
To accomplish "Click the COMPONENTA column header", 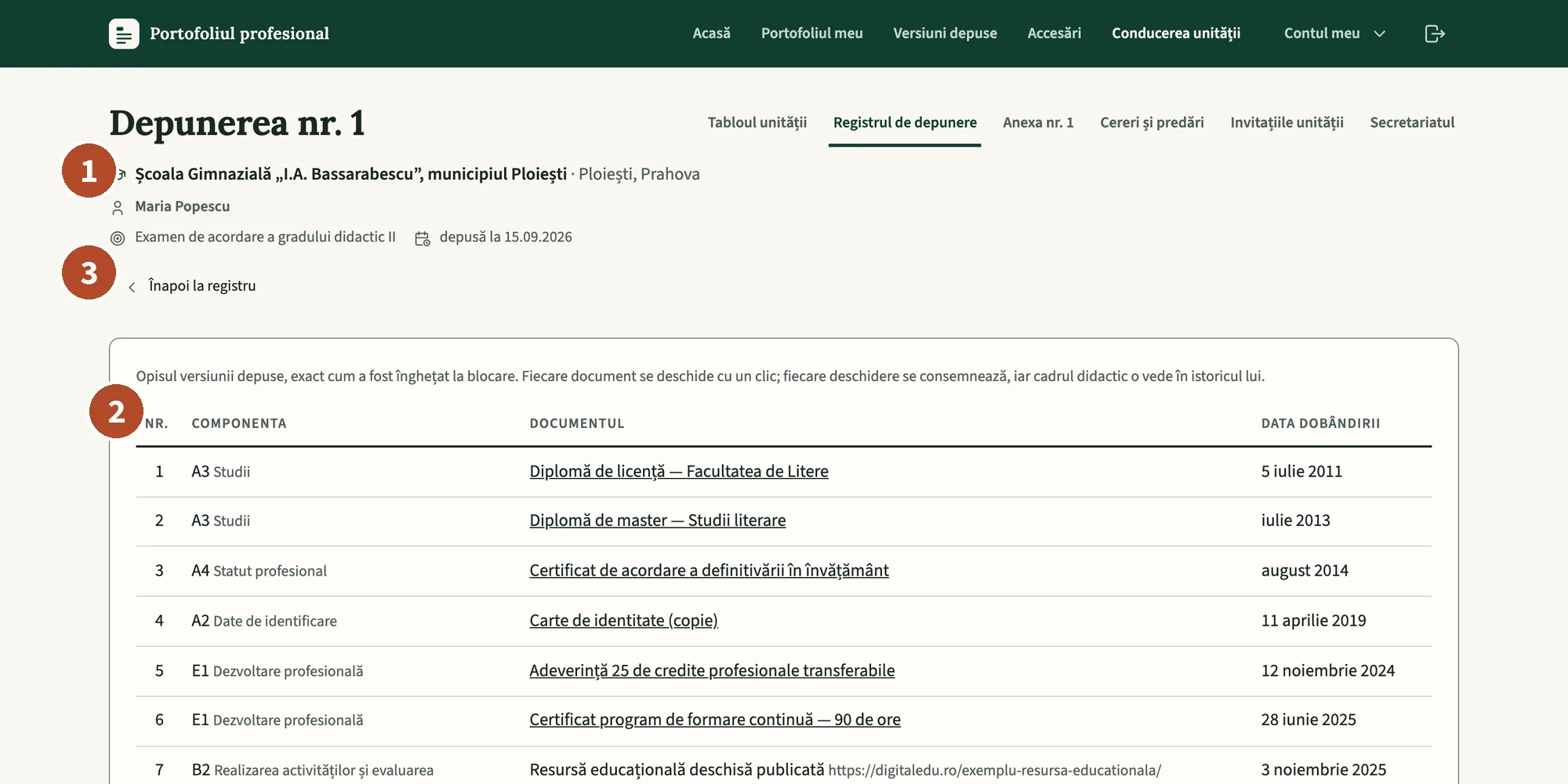I will coord(239,423).
